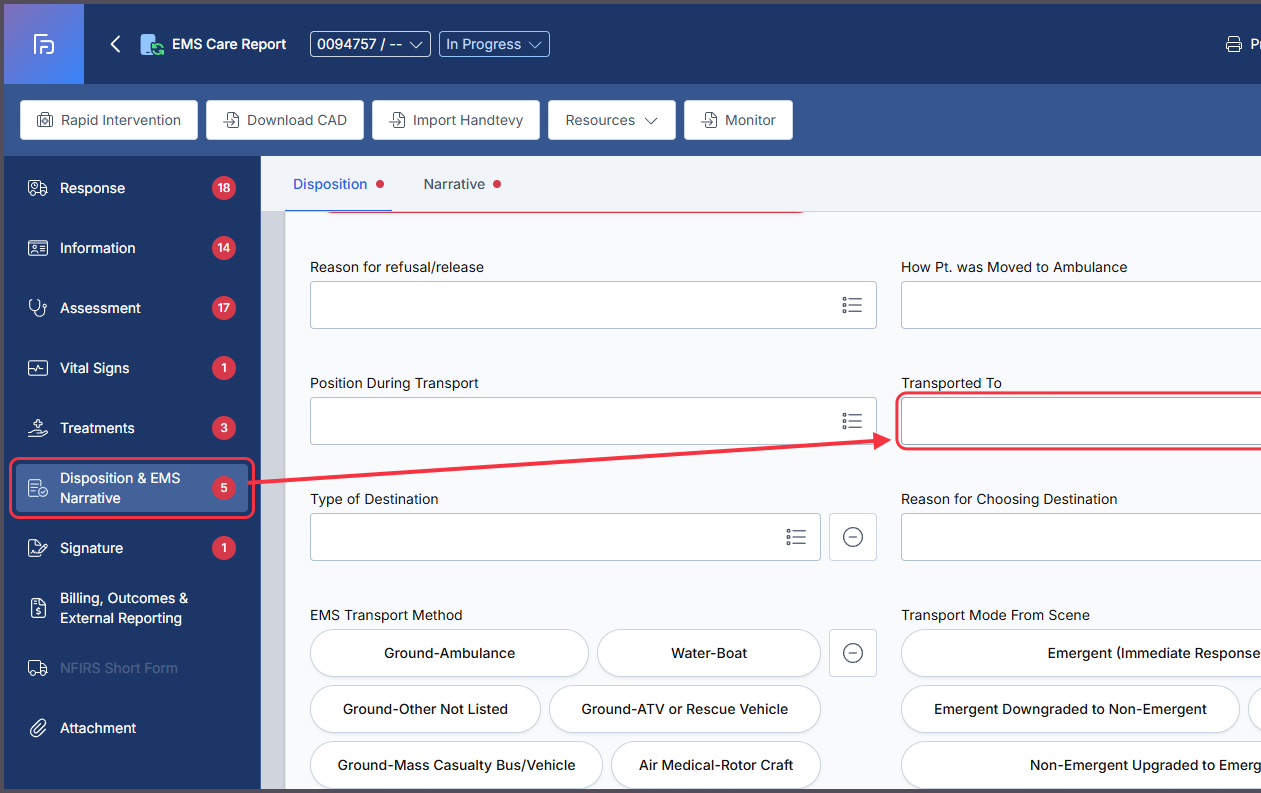The height and width of the screenshot is (793, 1261).
Task: Select Ground-ATV or Rescue Vehicle option
Action: pos(685,709)
